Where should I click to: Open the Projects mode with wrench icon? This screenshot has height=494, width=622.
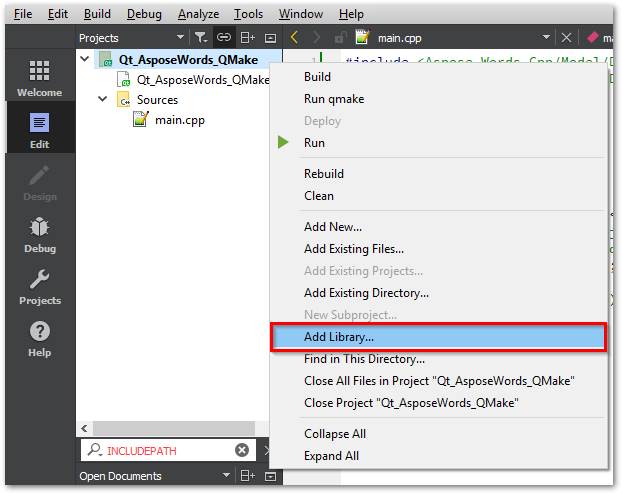coord(39,286)
